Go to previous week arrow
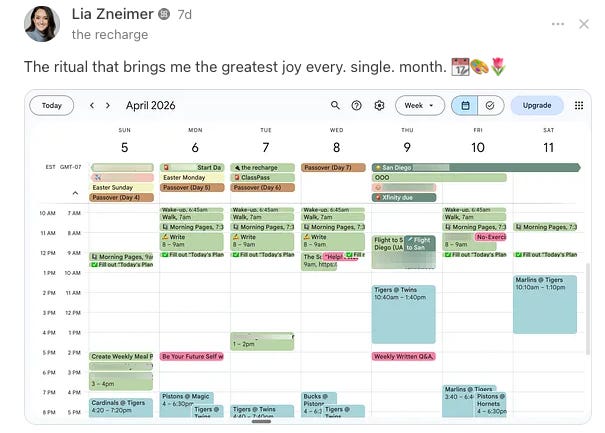Image resolution: width=605 pixels, height=433 pixels. (x=92, y=105)
